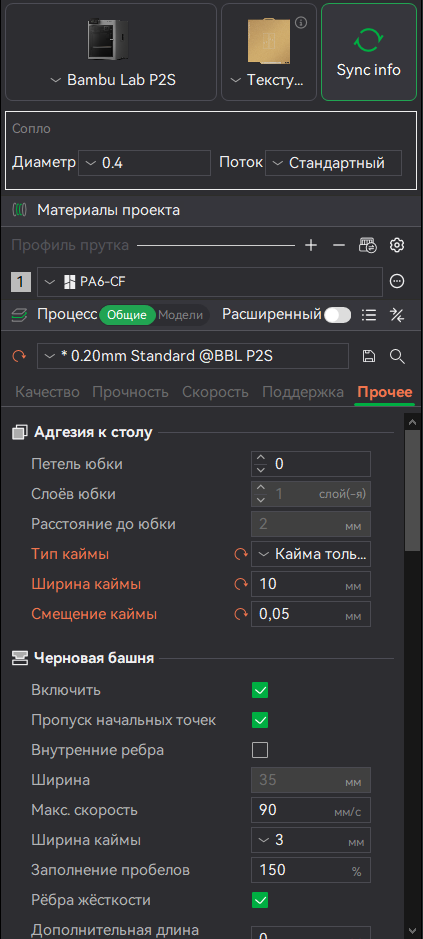Uncheck the Рёбра жёсткости checkbox
This screenshot has width=423, height=939.
click(260, 899)
